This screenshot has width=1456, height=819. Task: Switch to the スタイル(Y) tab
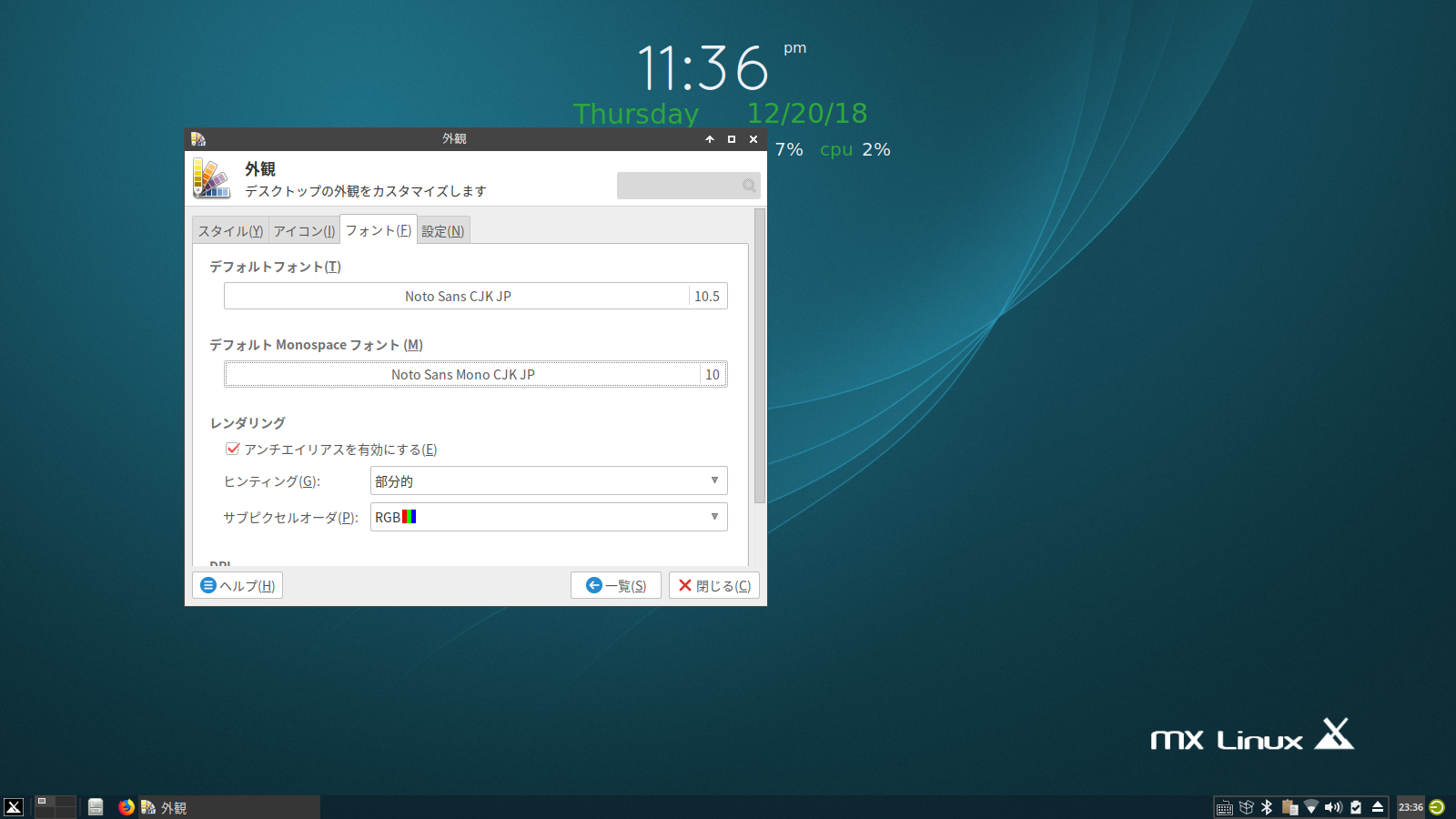coord(230,231)
